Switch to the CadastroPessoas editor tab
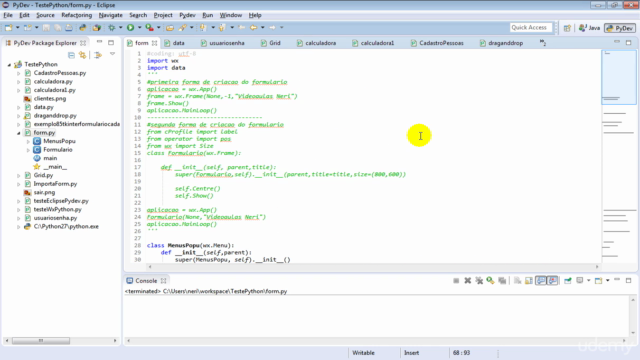This screenshot has width=640, height=360. [437, 43]
